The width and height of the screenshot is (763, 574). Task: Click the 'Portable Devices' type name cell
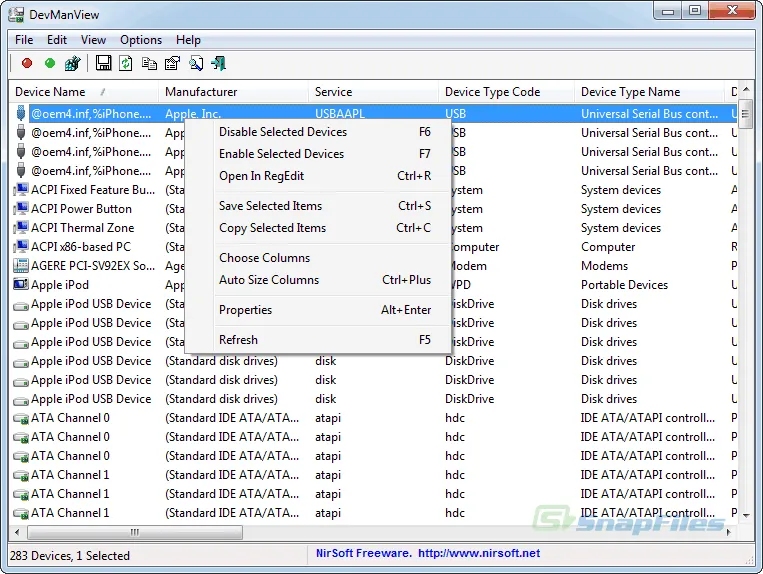[x=624, y=285]
